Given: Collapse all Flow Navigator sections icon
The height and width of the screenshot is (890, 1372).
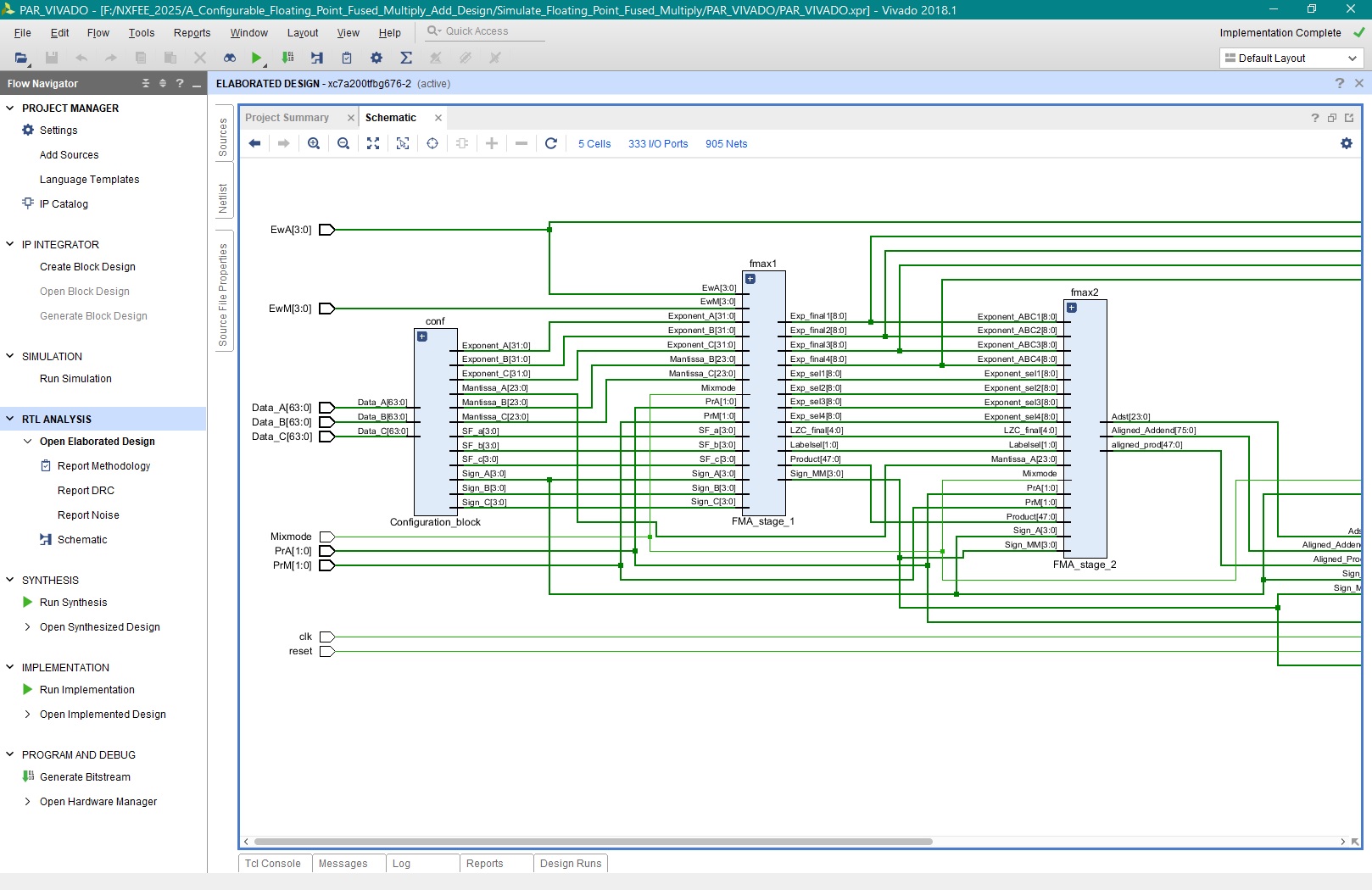Looking at the screenshot, I should [146, 83].
